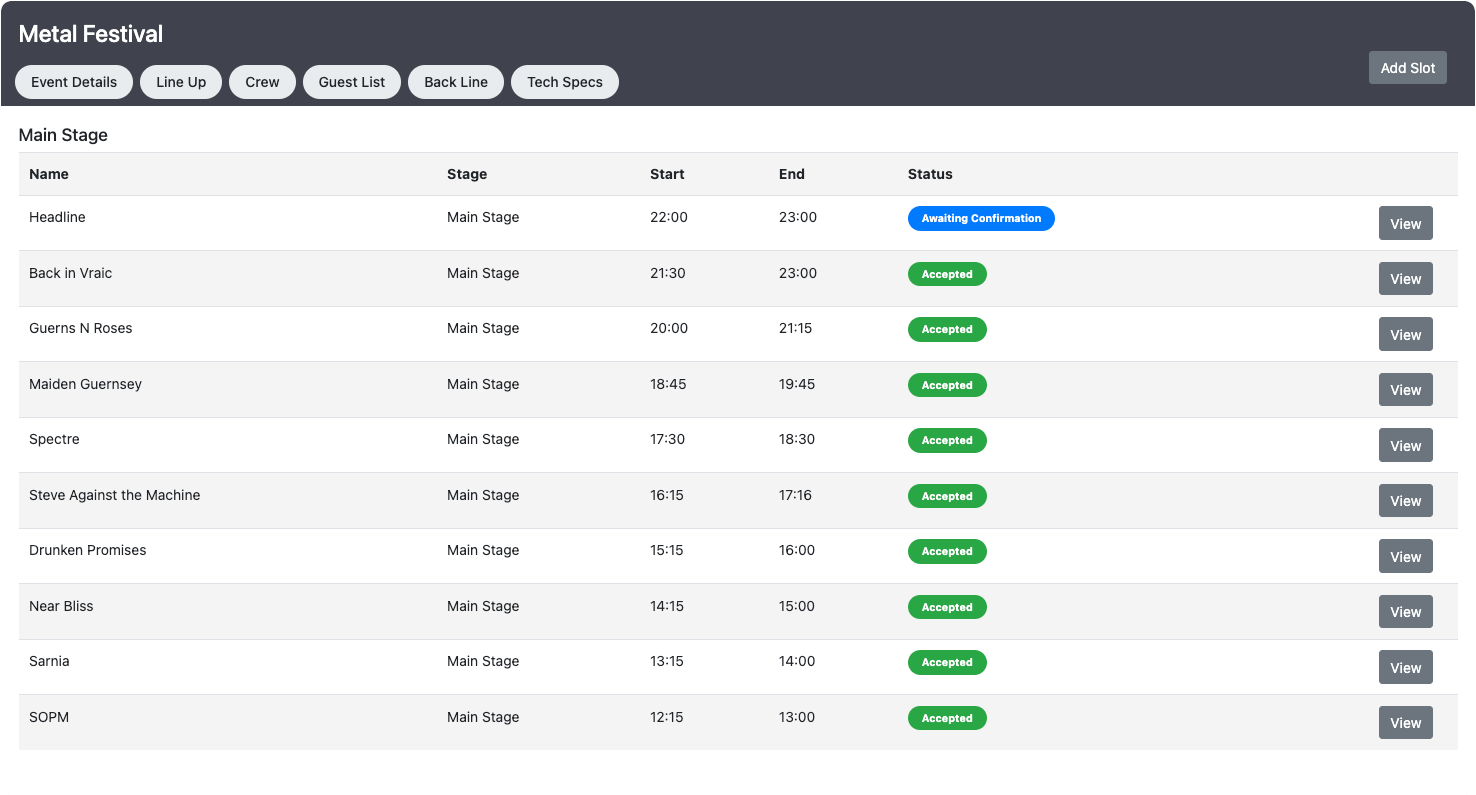Open the Crew section
Viewport: 1476px width, 795px height.
[x=262, y=82]
